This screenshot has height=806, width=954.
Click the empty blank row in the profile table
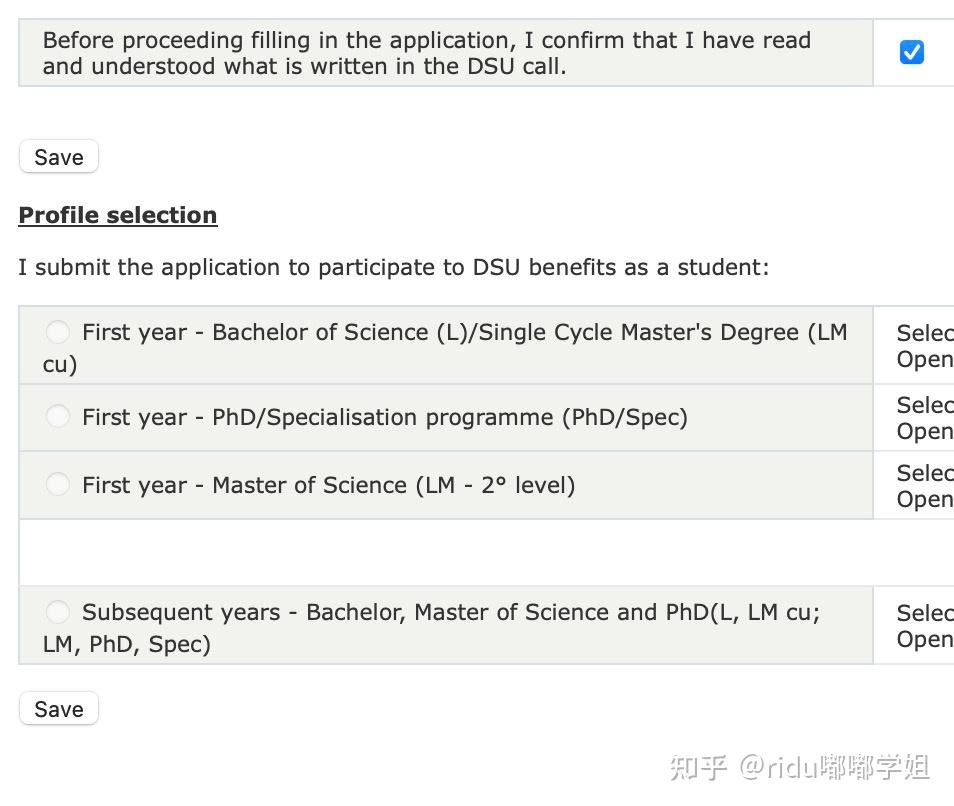click(x=445, y=552)
